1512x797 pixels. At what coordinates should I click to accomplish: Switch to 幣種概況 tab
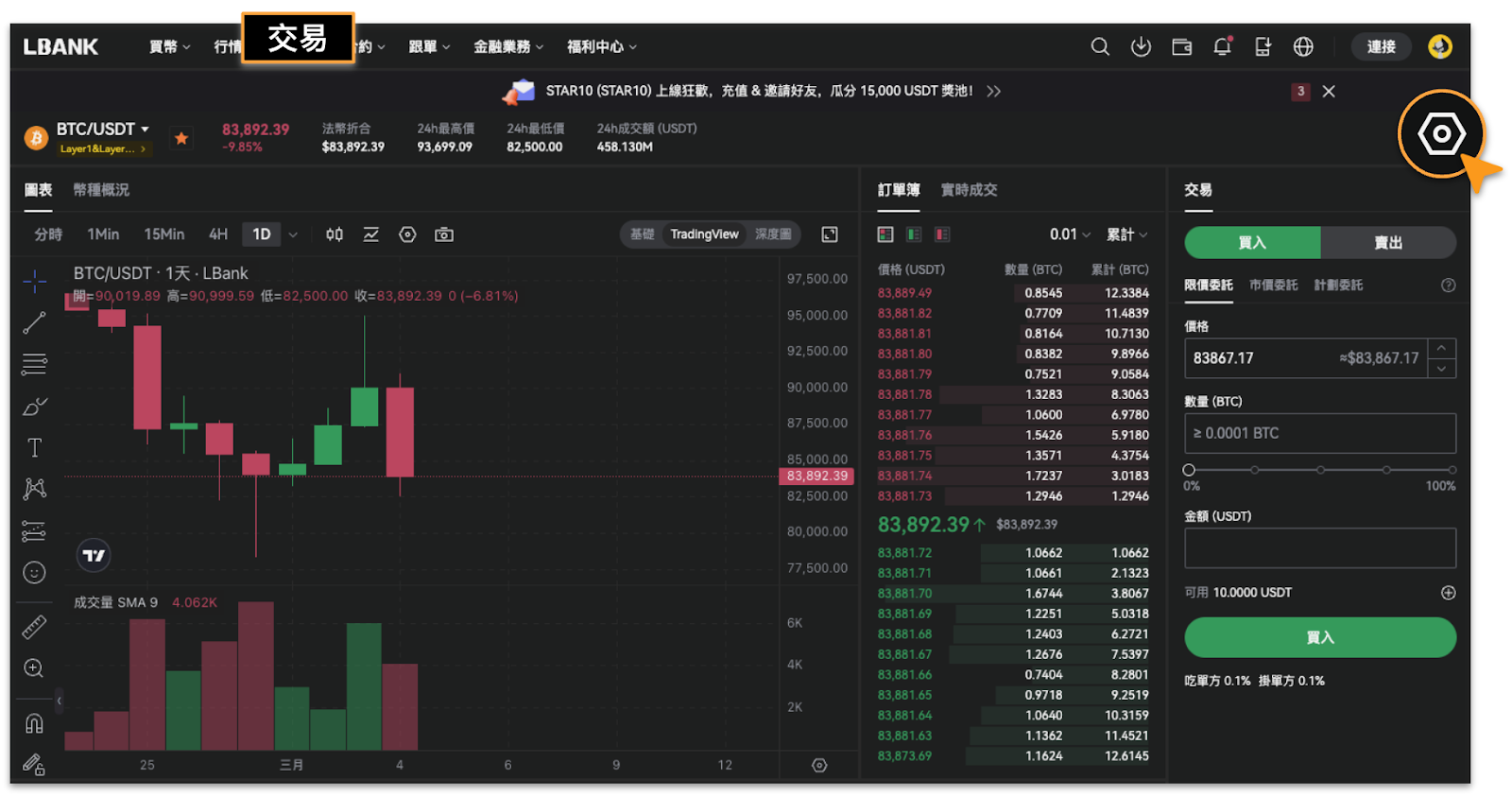pos(101,190)
